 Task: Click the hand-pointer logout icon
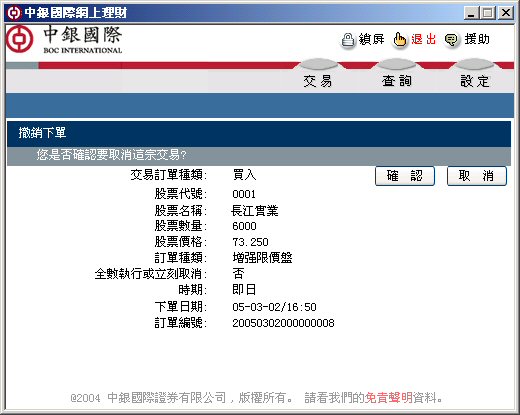400,41
